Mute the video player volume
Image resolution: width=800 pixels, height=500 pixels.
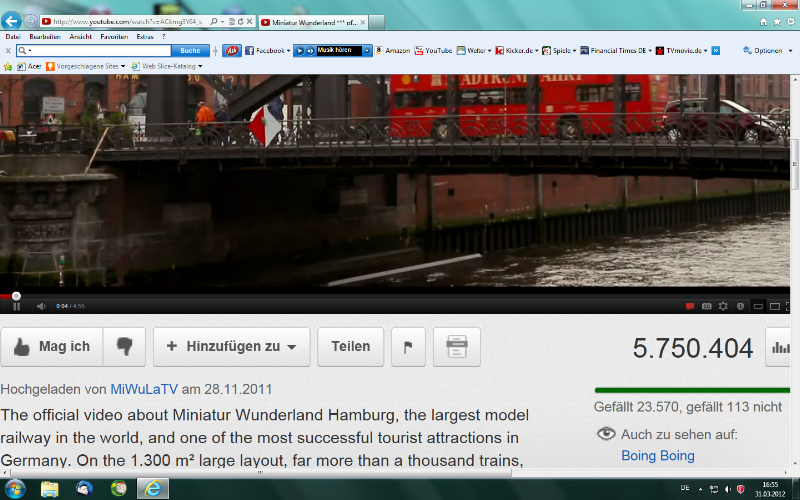41,306
